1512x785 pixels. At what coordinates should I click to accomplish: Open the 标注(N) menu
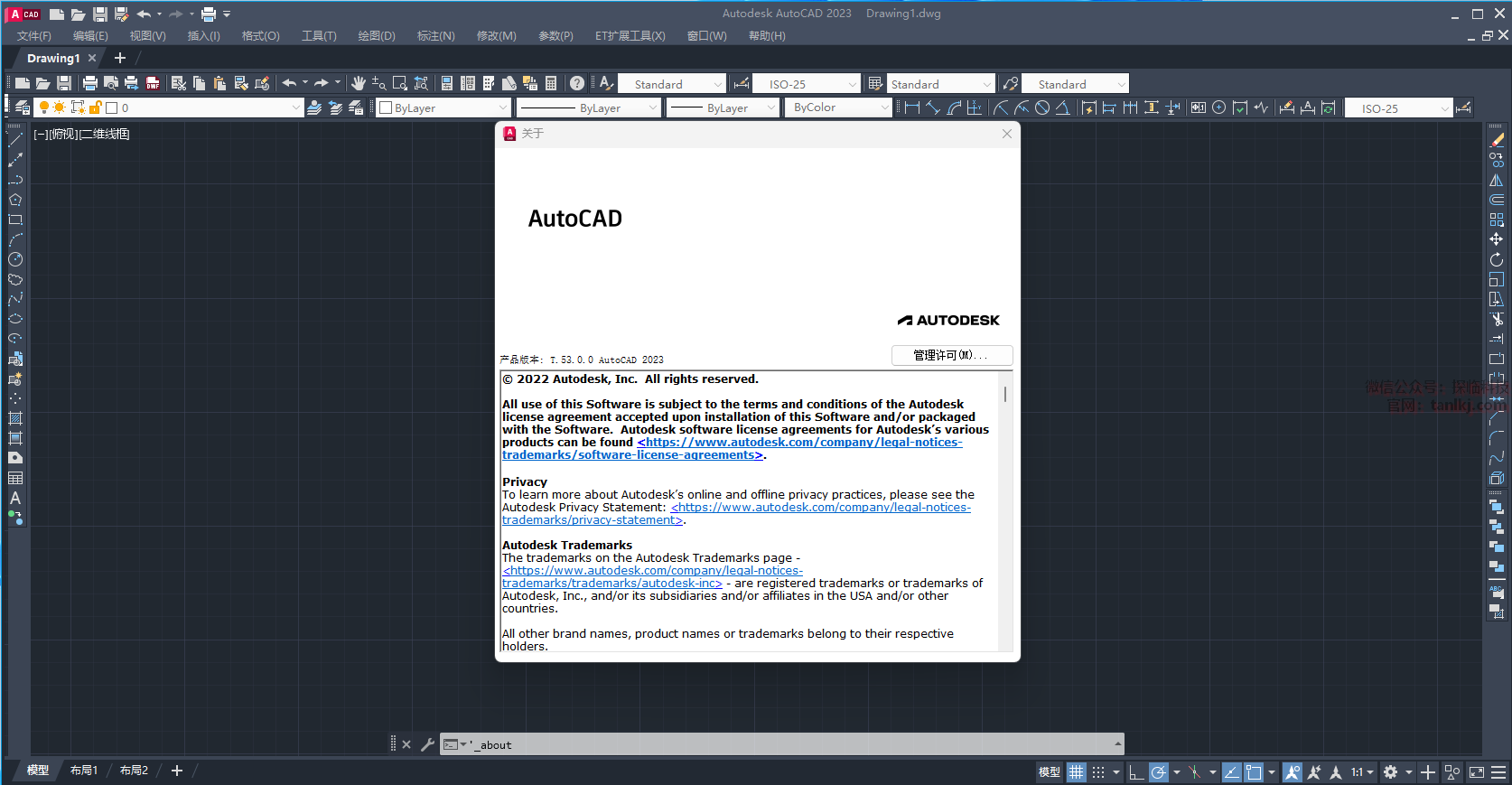click(436, 36)
